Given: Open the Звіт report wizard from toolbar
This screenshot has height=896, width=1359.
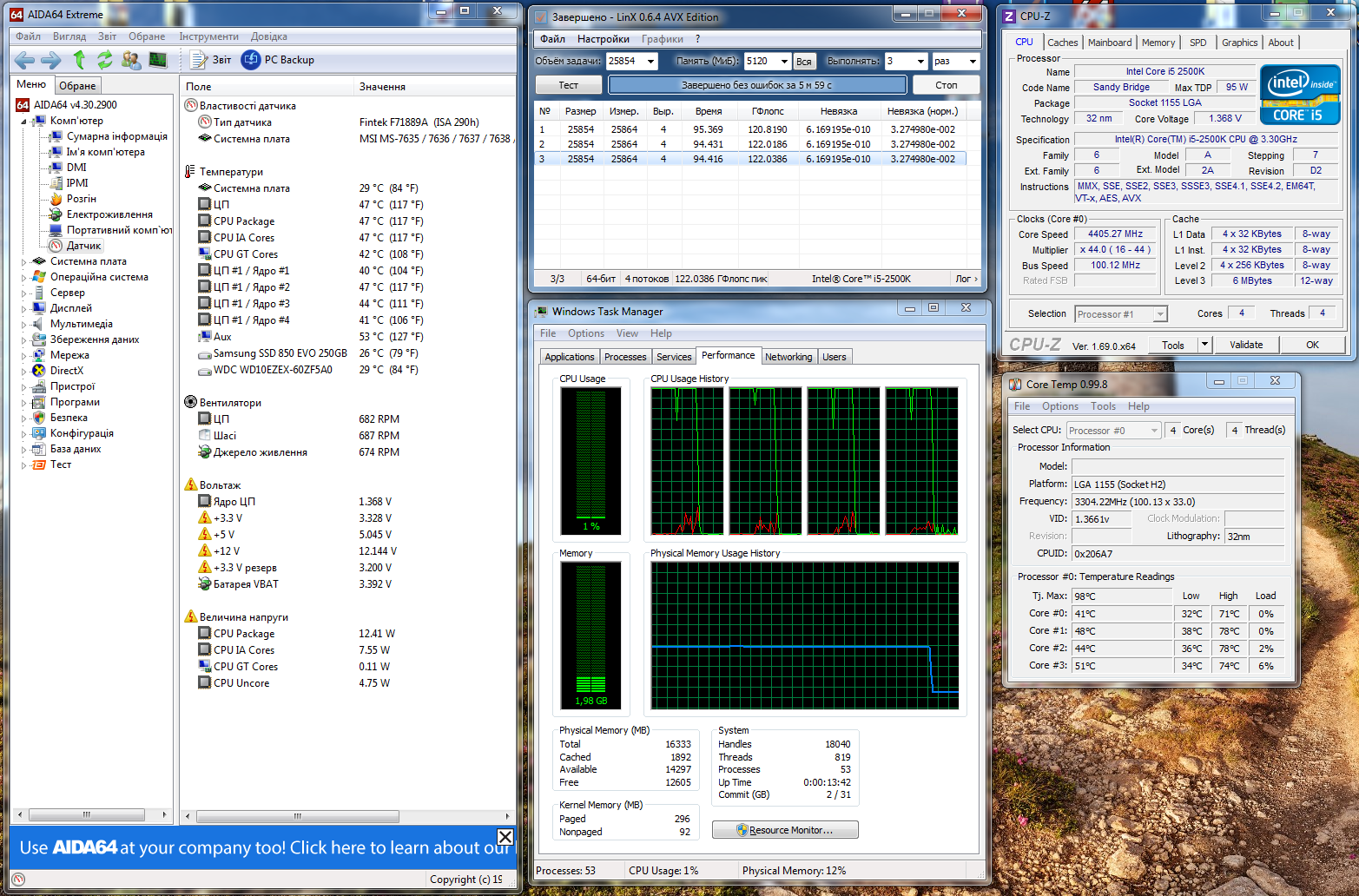Looking at the screenshot, I should click(211, 60).
